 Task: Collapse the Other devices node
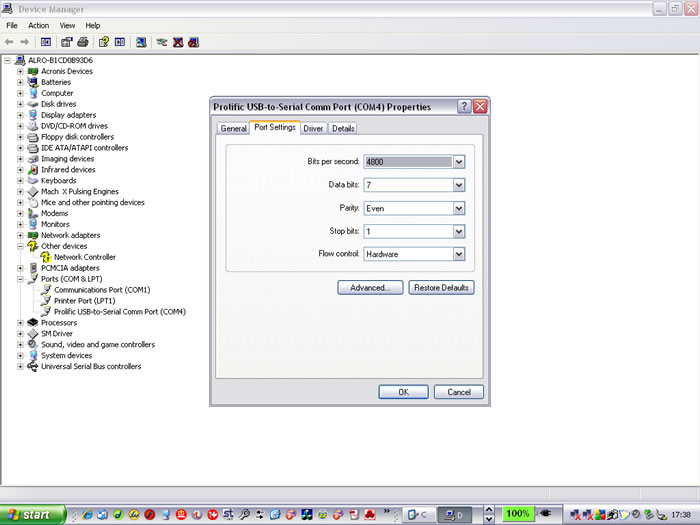[x=20, y=246]
